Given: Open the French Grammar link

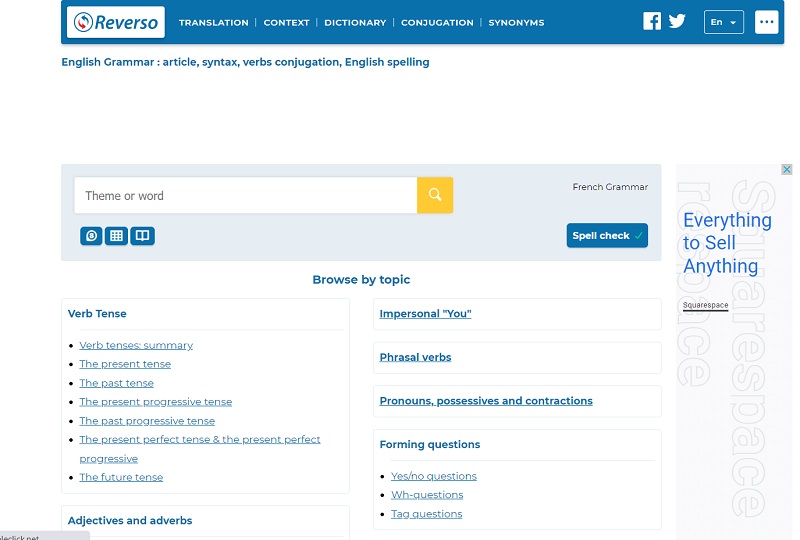Looking at the screenshot, I should 610,187.
